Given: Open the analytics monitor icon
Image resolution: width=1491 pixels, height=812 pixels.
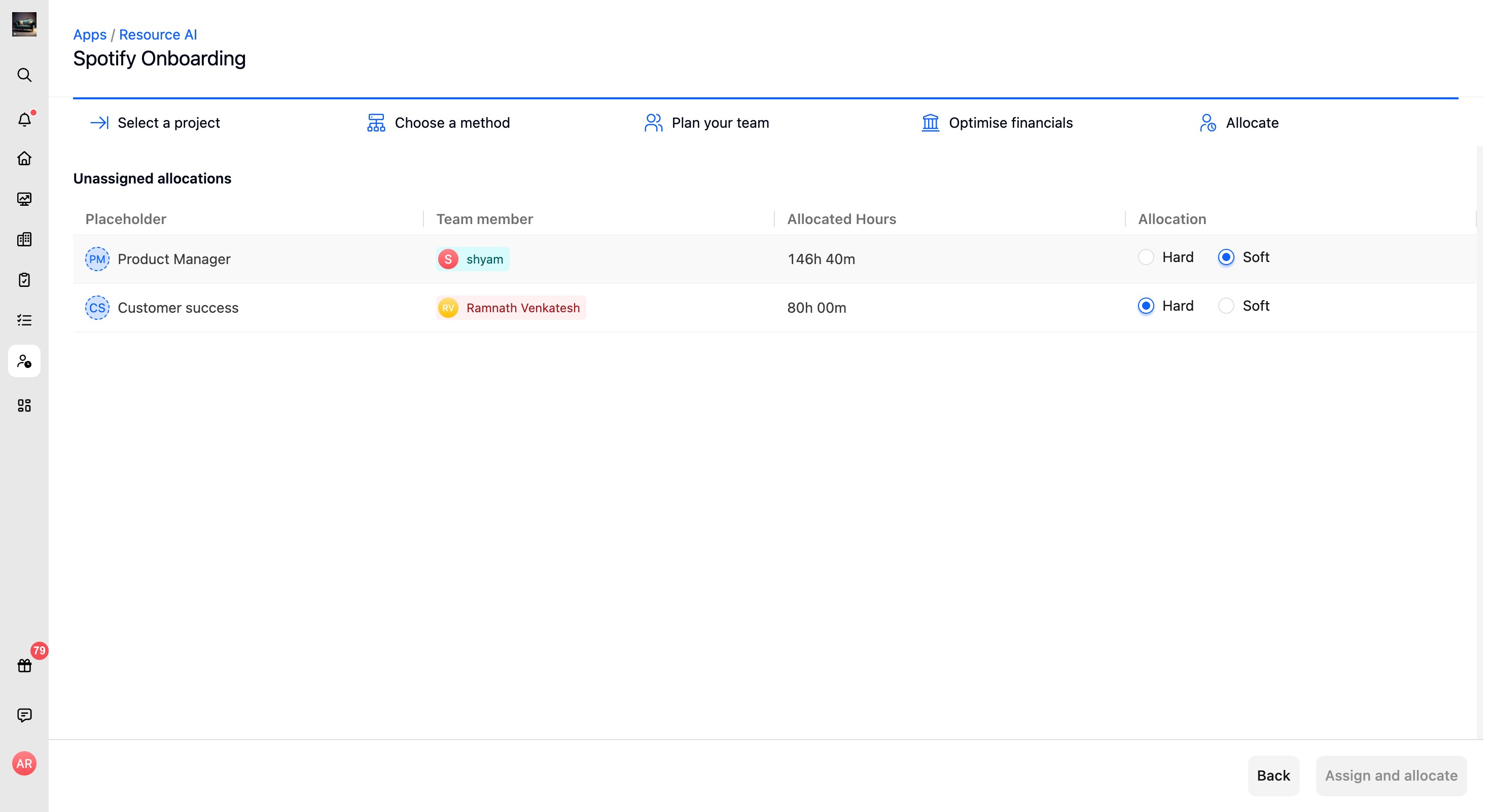Looking at the screenshot, I should click(24, 199).
